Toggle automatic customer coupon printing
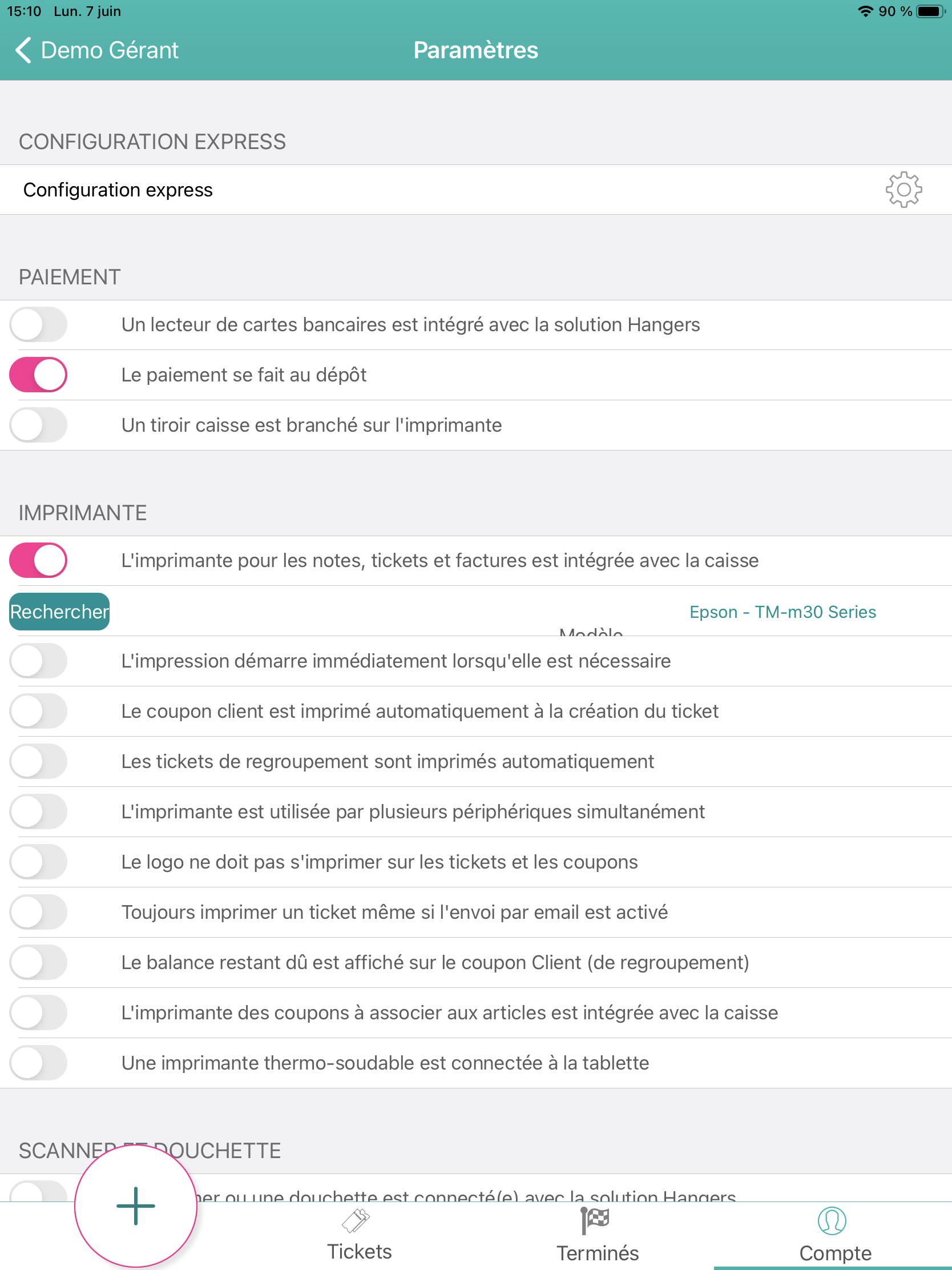952x1270 pixels. tap(38, 712)
